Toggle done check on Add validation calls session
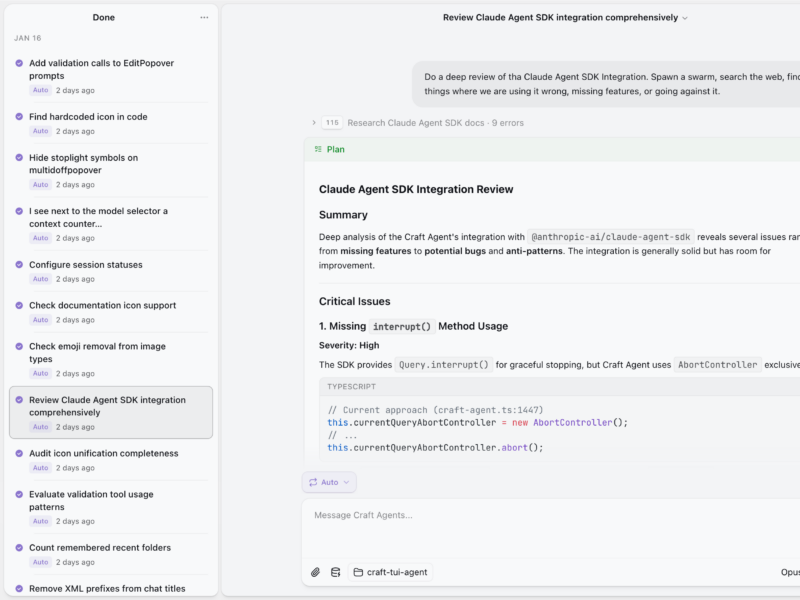 point(19,63)
